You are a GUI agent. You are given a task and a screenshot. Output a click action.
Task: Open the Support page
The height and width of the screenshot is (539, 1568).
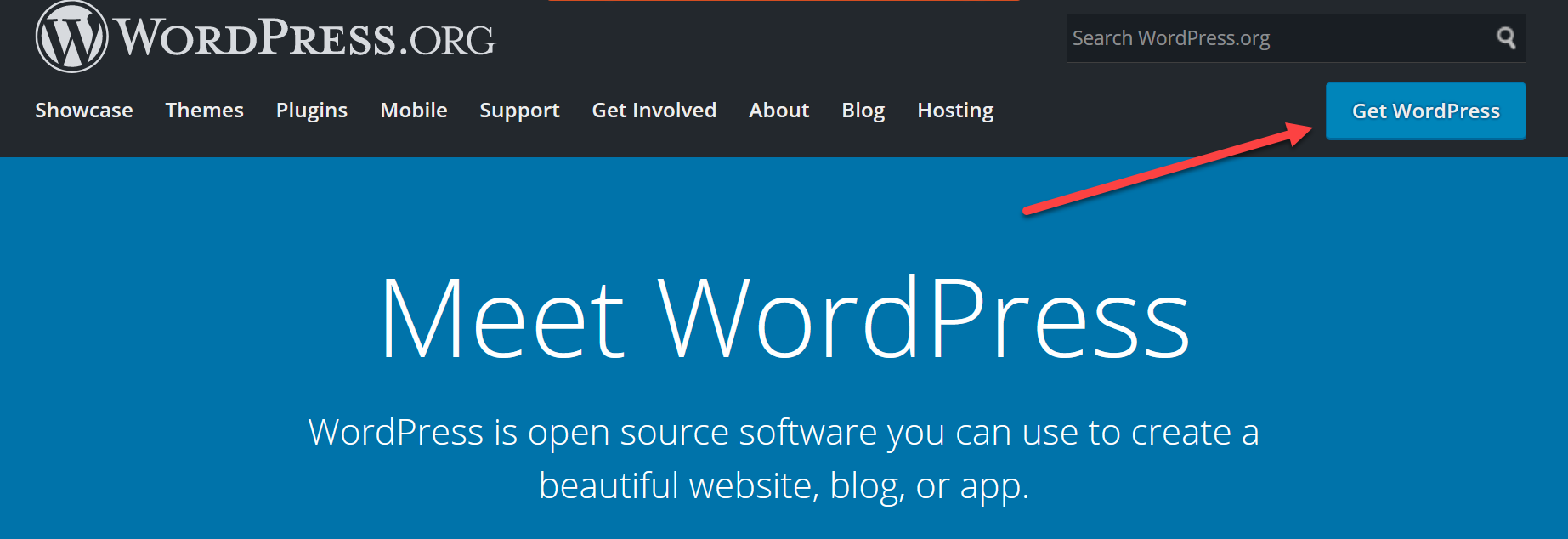pos(519,111)
